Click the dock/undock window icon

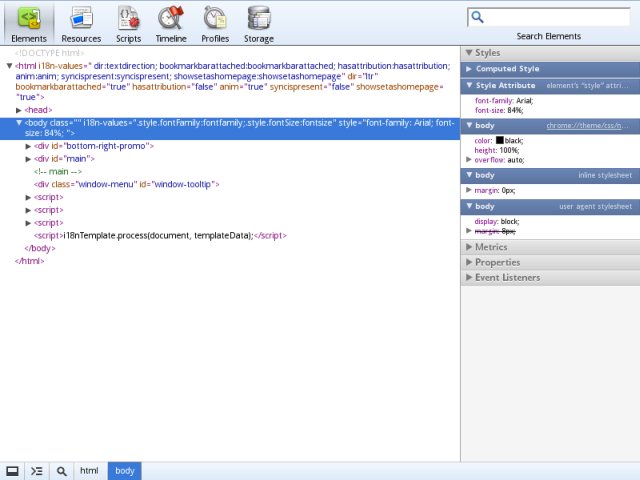pos(13,471)
